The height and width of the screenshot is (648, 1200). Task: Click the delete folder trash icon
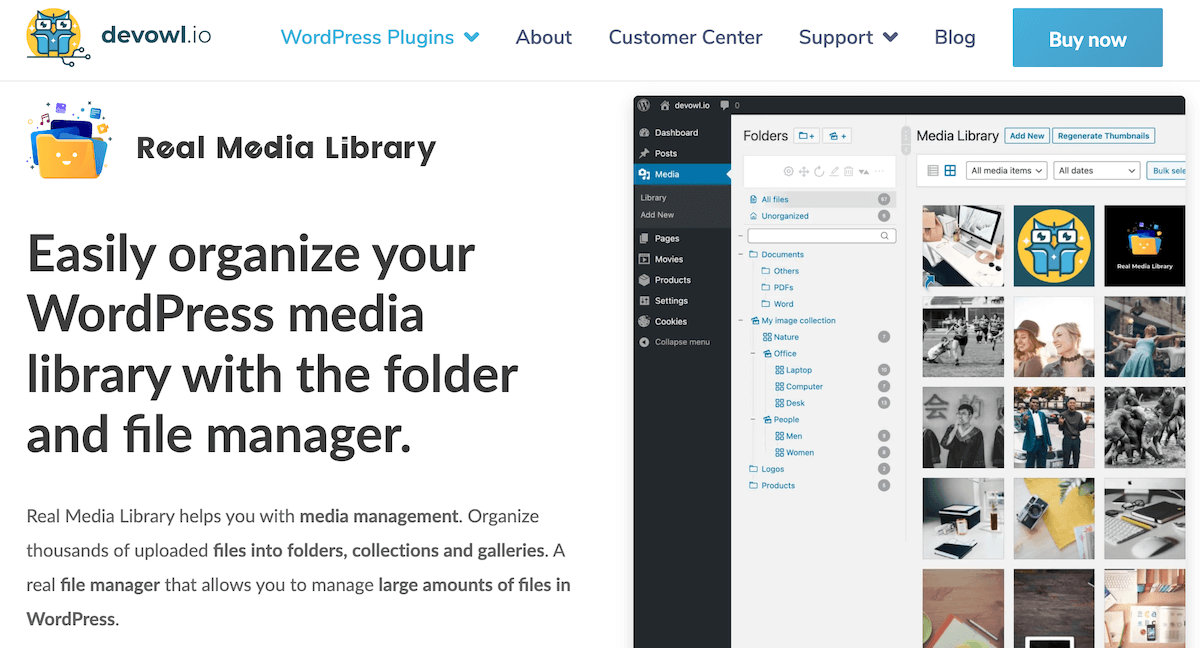tap(848, 171)
